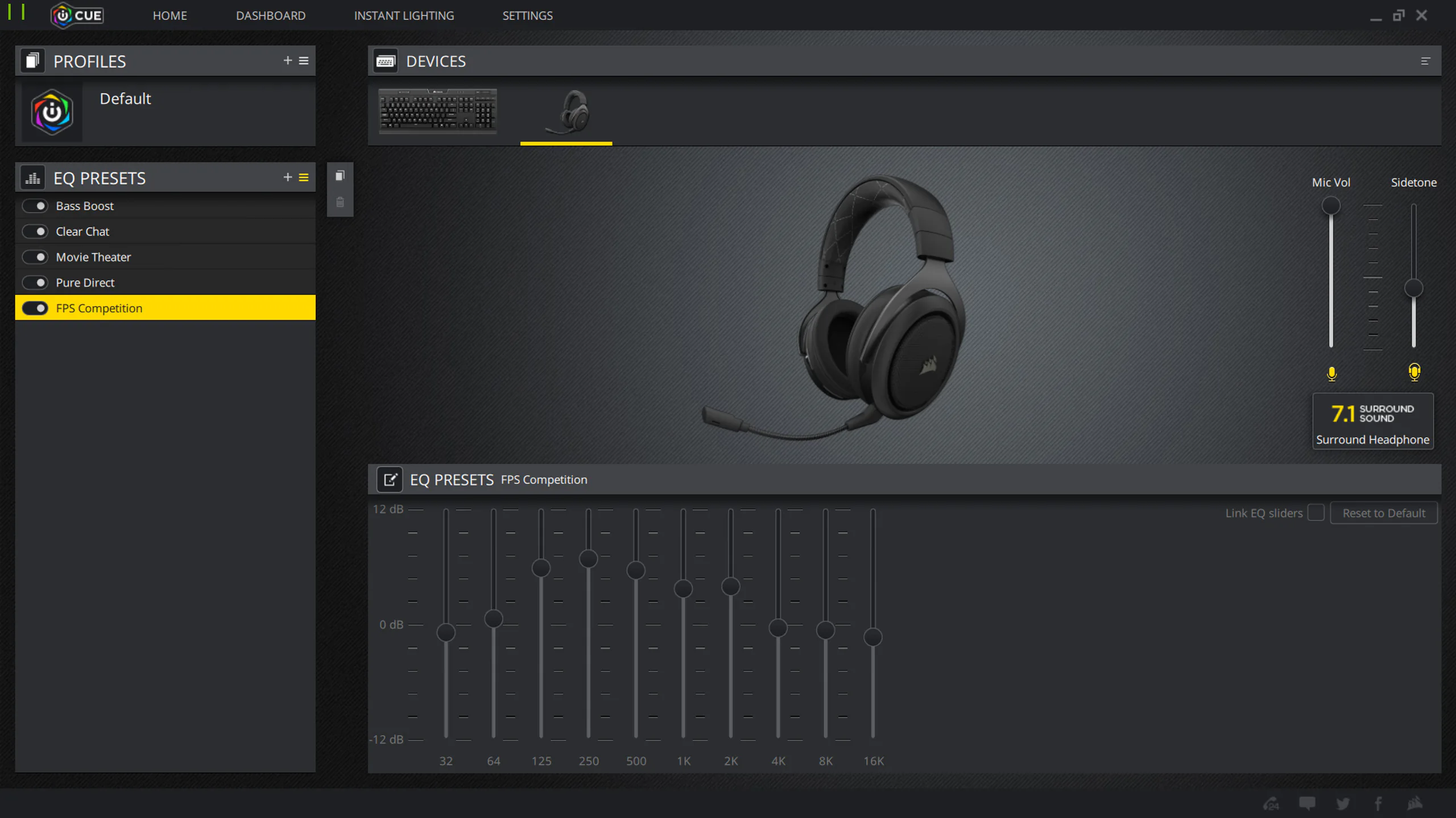Select the keyboard device thumbnail
This screenshot has width=1456, height=818.
(x=438, y=111)
